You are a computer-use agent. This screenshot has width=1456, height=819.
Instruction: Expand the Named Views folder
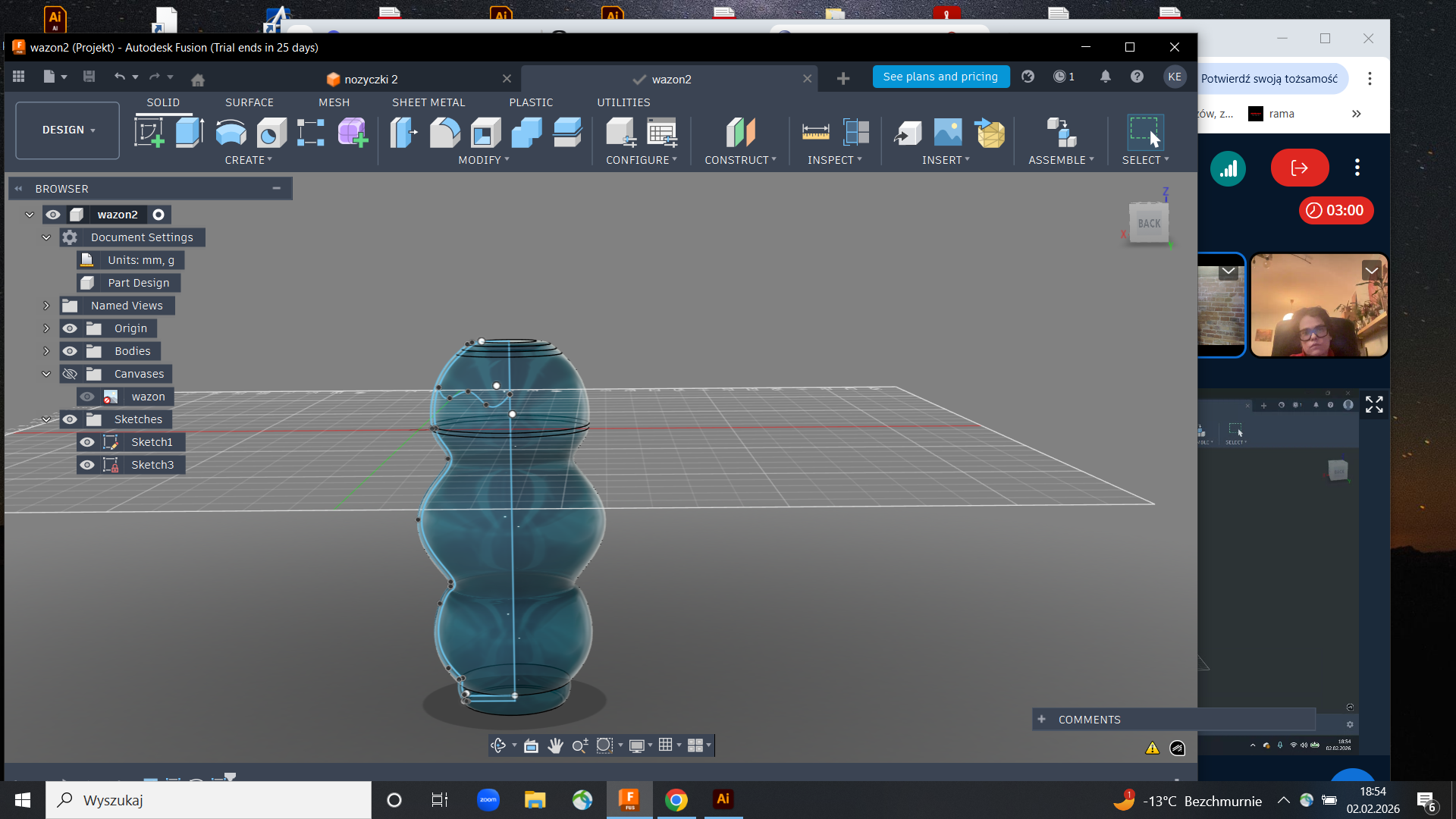[x=46, y=306]
